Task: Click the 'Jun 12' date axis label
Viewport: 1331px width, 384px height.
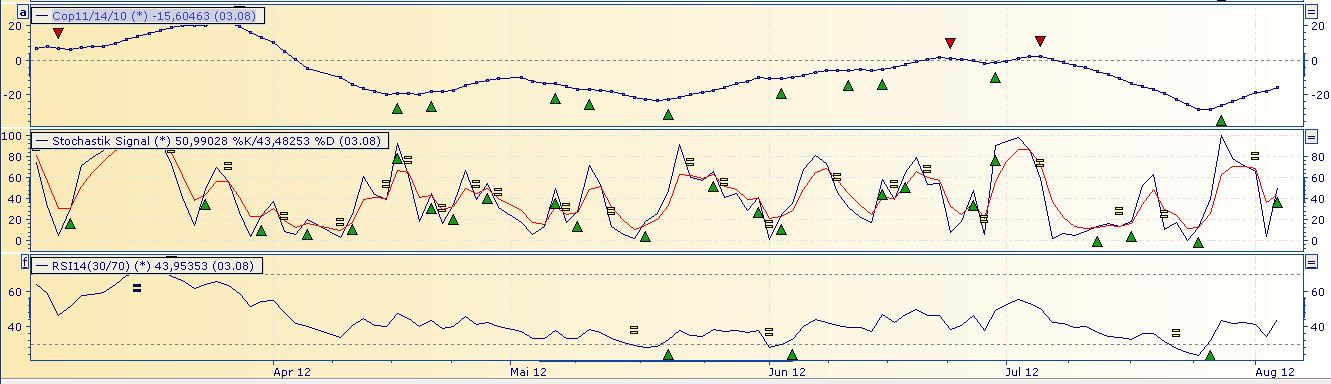Action: (787, 372)
